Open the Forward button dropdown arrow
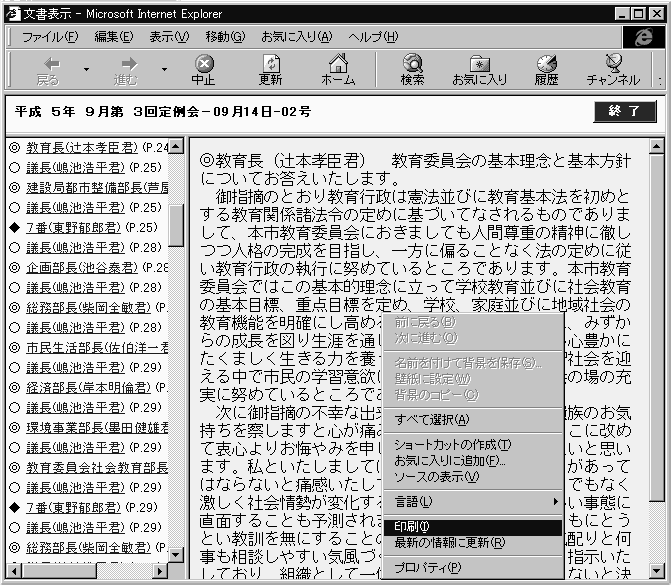Viewport: 671px width, 585px height. tap(163, 70)
